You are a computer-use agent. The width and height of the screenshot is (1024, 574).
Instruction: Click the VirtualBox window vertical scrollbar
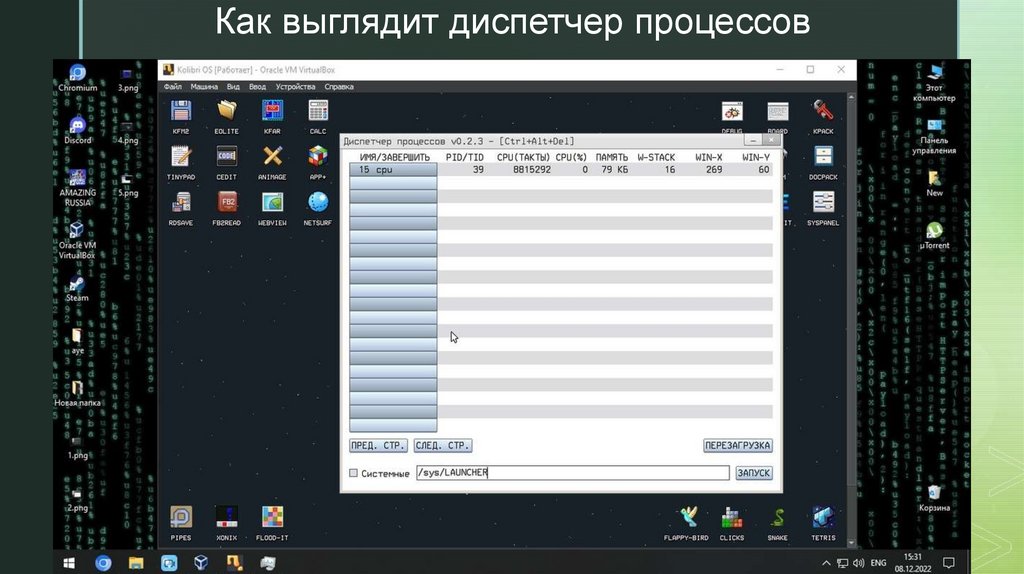[851, 319]
